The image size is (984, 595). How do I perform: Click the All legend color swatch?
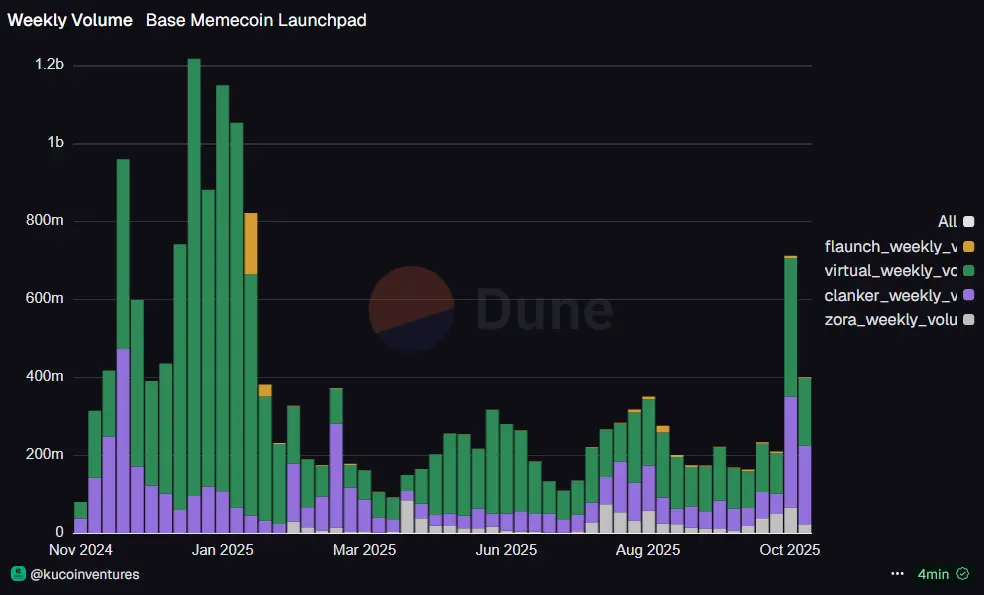[x=968, y=222]
